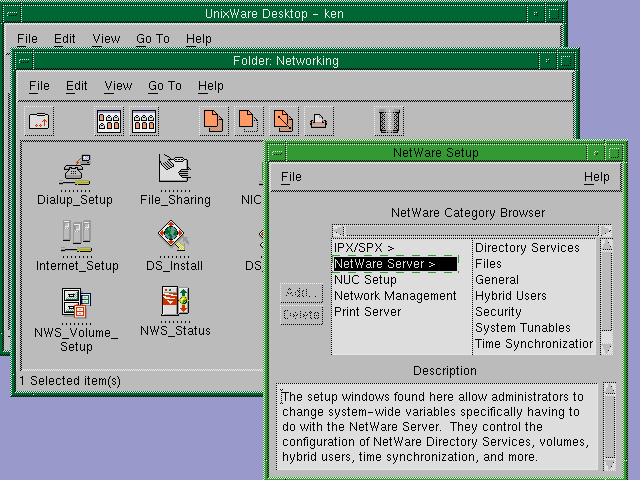Open Help menu in NetWare Setup
The image size is (640, 480).
(x=596, y=177)
